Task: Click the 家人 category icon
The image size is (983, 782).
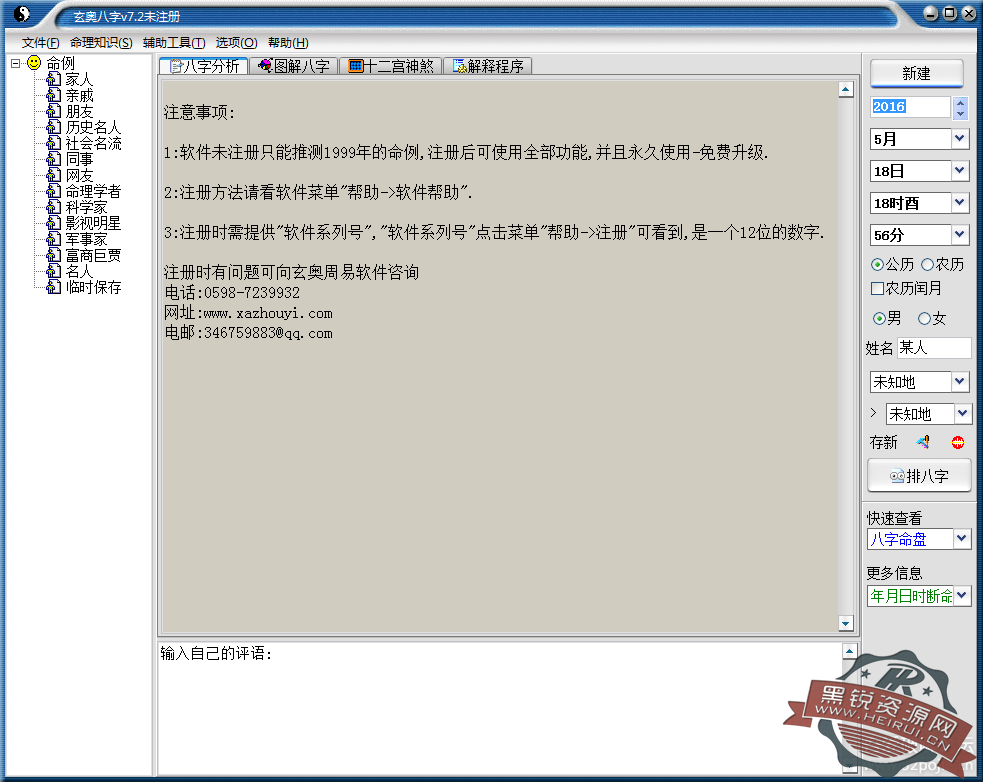Action: pyautogui.click(x=54, y=79)
